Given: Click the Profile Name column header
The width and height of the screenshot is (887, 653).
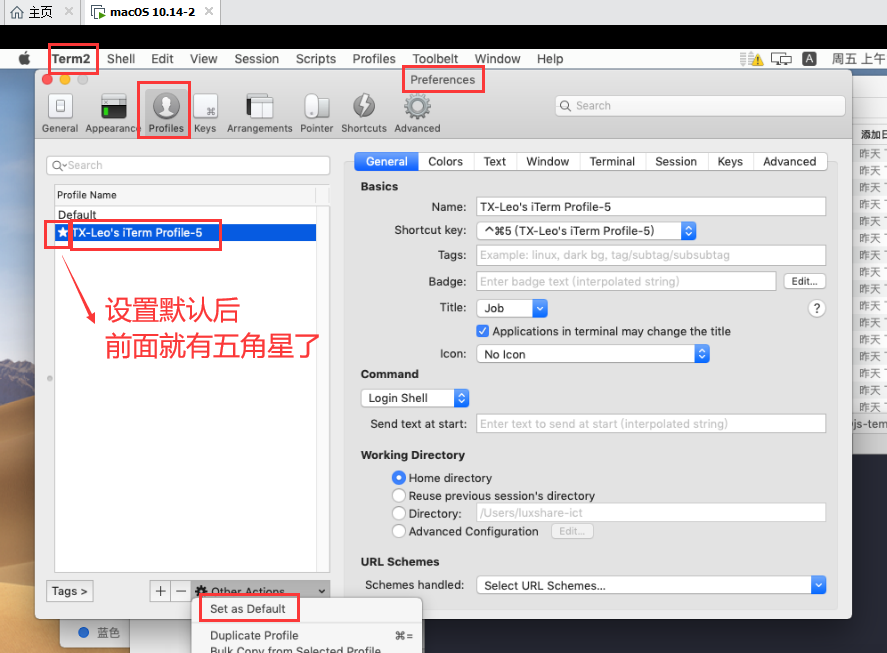Looking at the screenshot, I should point(186,195).
